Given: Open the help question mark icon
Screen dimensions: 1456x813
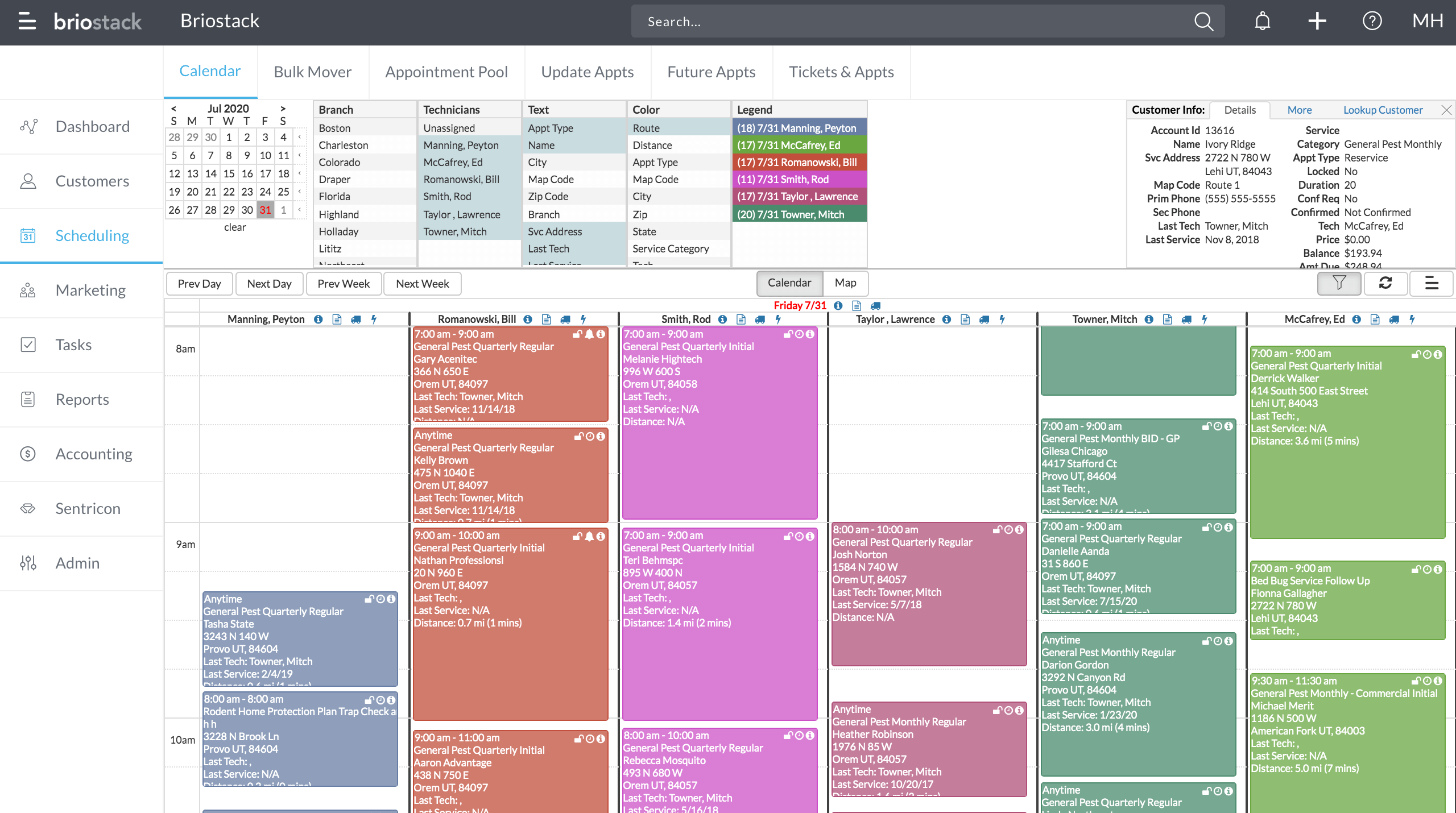Looking at the screenshot, I should pos(1372,21).
